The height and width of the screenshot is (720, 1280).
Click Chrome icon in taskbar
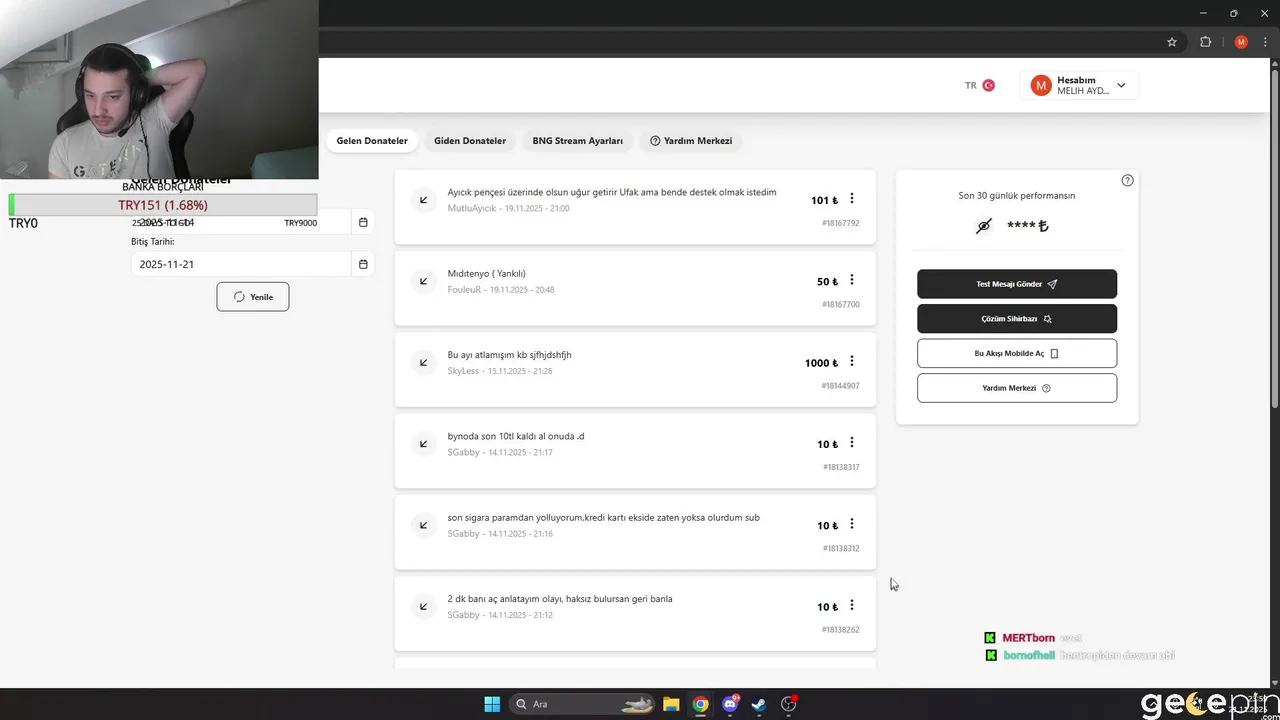701,704
